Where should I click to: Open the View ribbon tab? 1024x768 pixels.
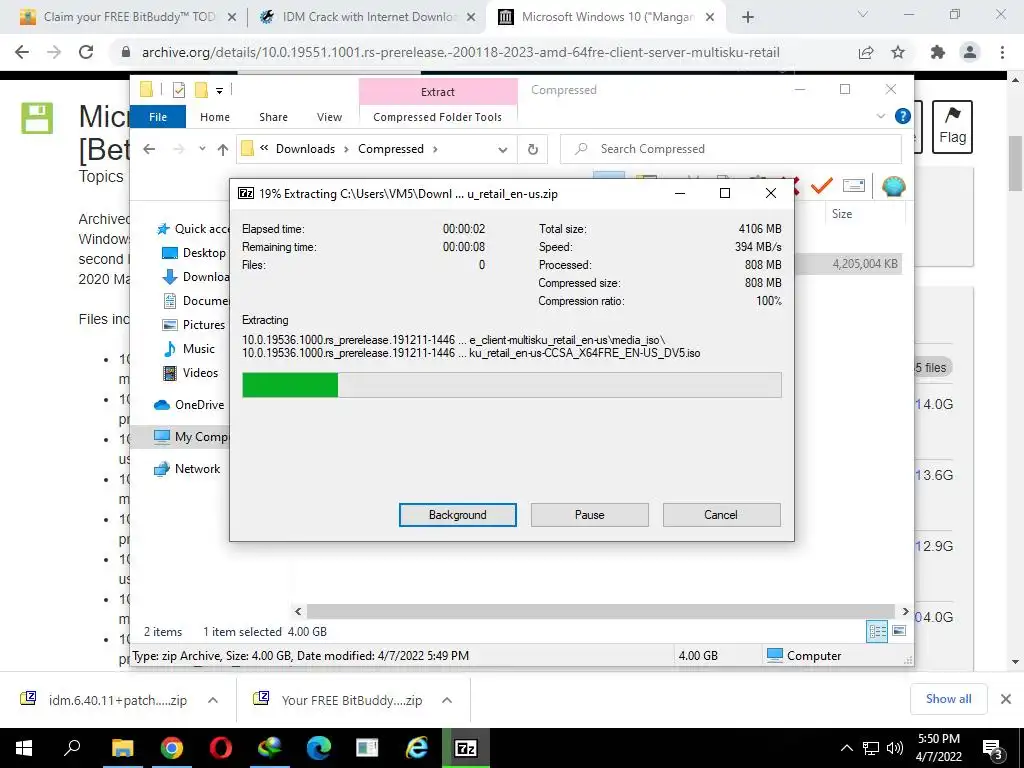[329, 117]
